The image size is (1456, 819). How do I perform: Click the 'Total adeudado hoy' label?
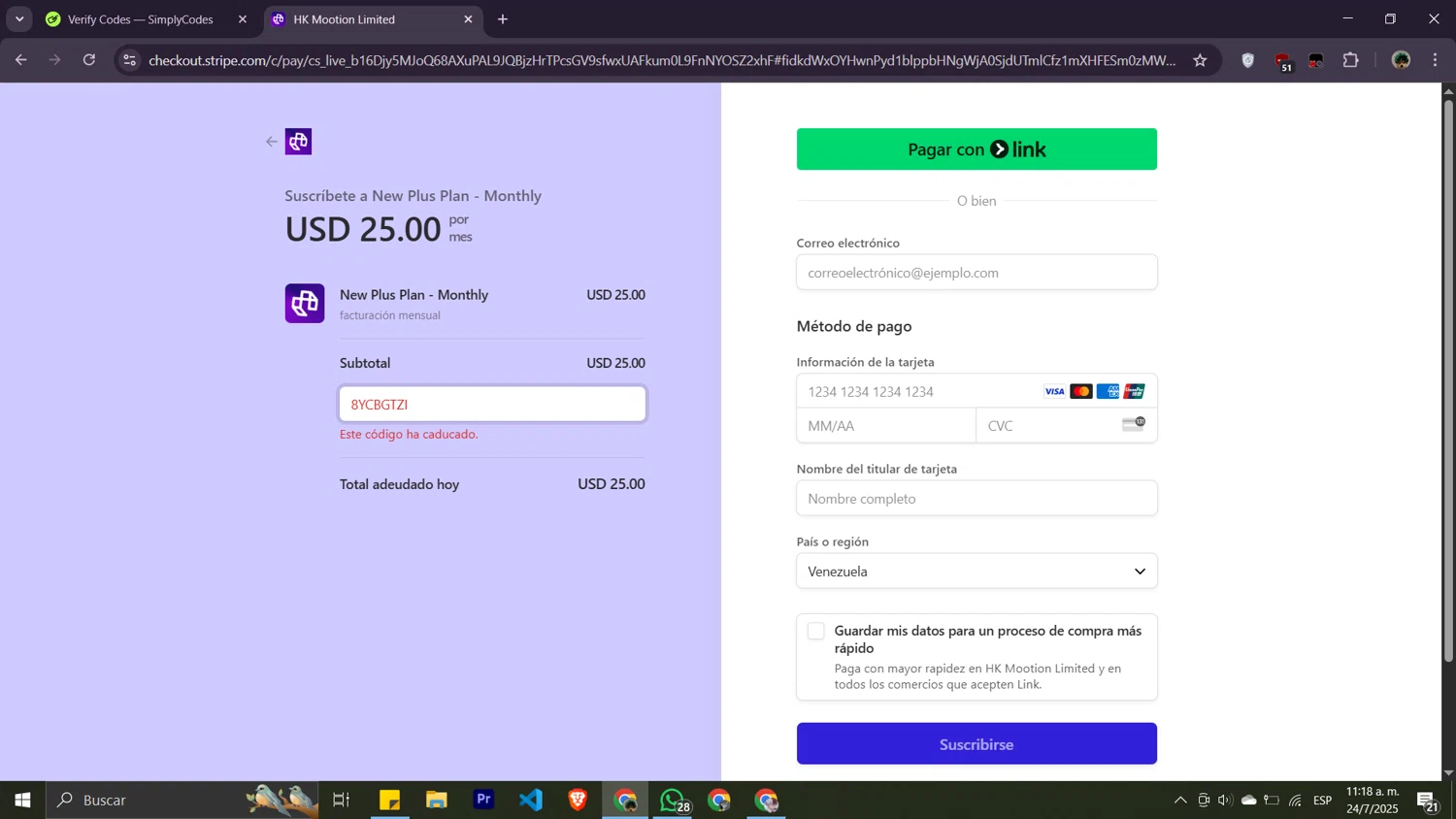click(400, 484)
